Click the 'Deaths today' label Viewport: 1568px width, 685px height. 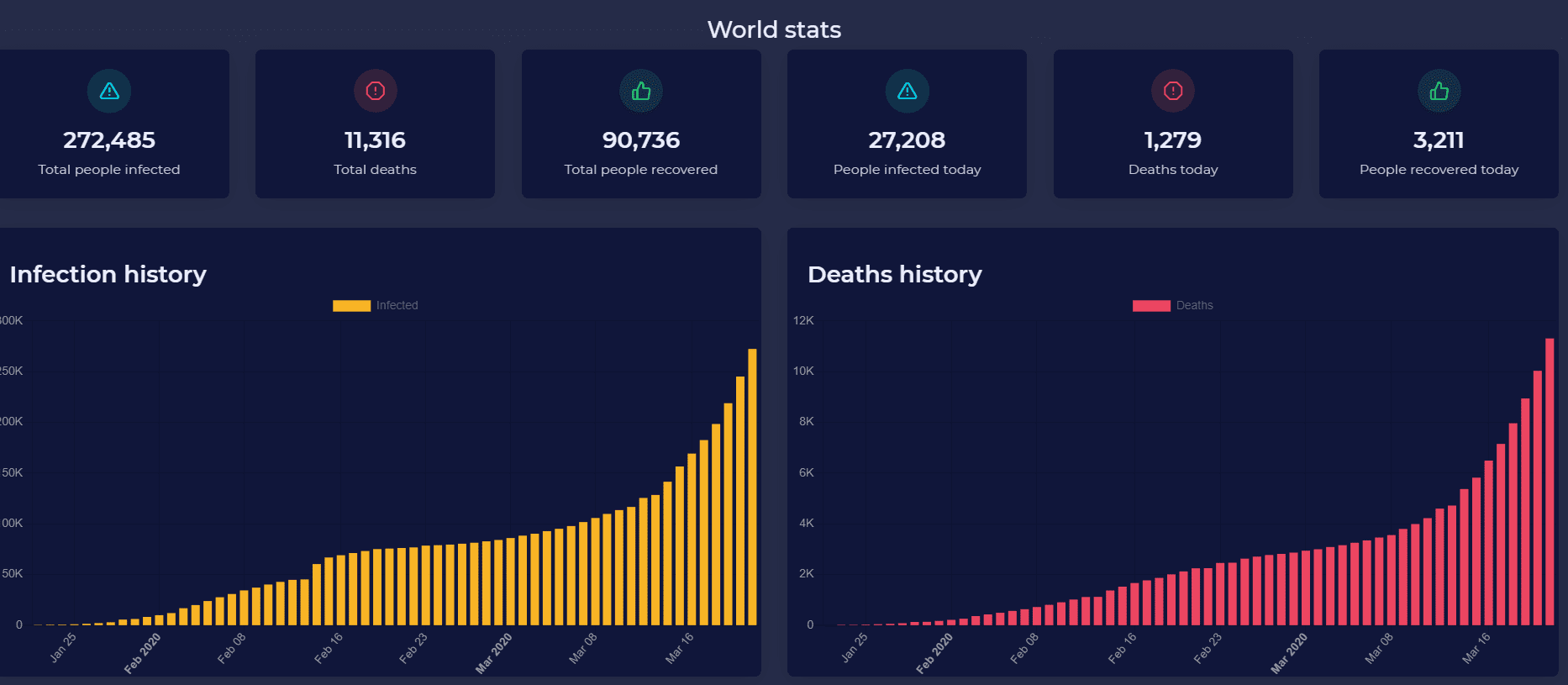(1173, 170)
